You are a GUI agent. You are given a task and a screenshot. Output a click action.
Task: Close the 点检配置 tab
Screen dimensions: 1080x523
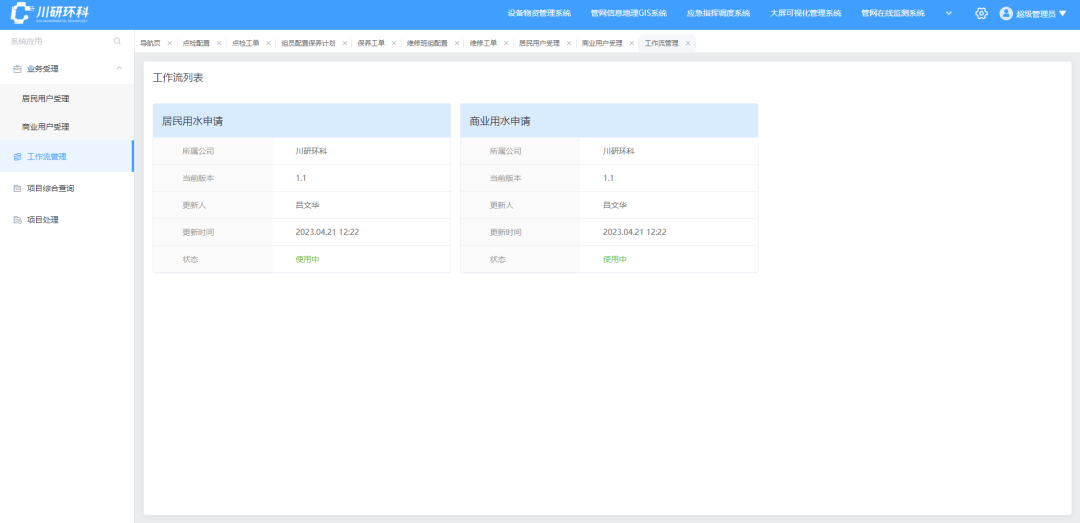219,43
